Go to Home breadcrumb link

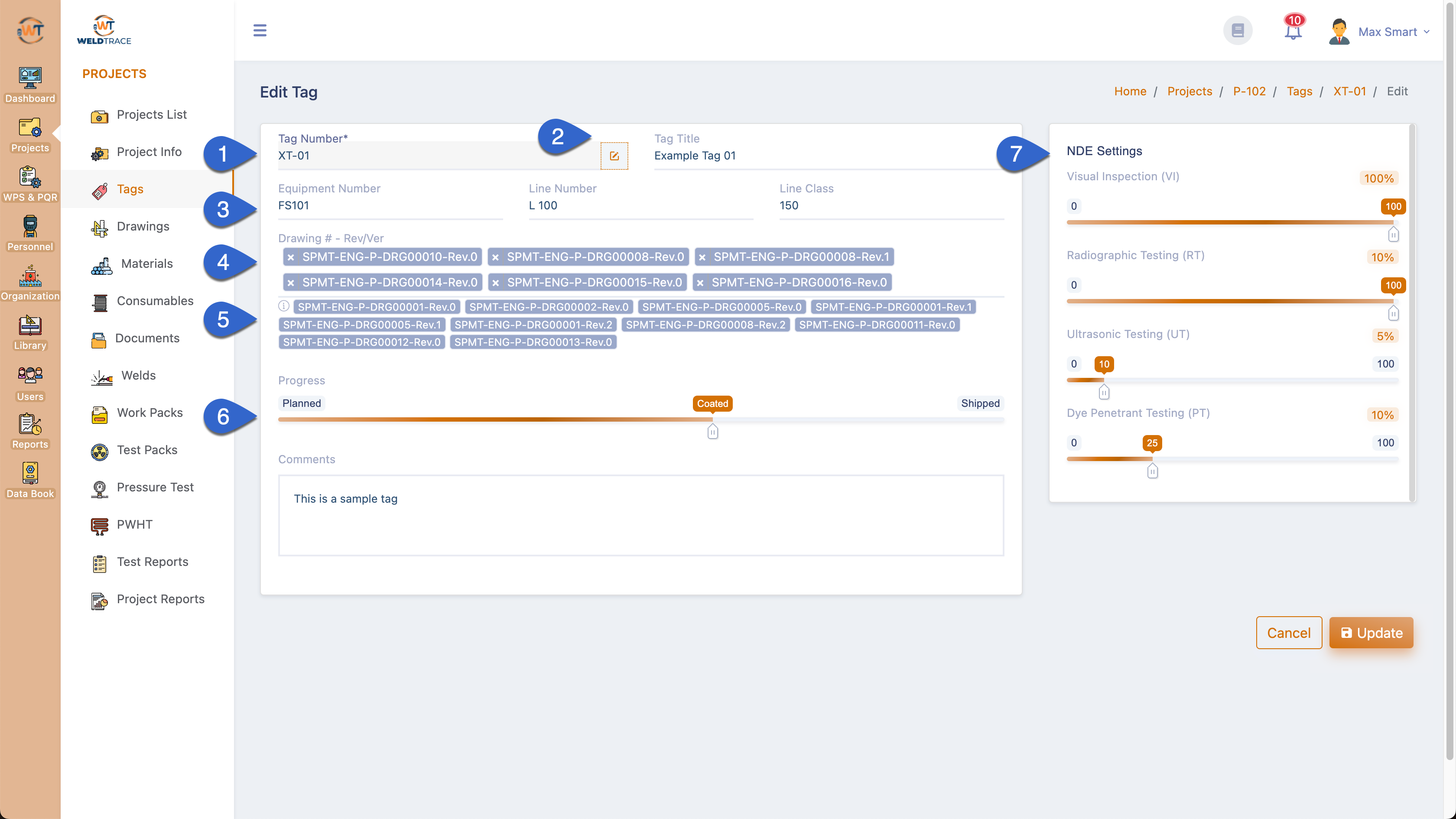1130,91
